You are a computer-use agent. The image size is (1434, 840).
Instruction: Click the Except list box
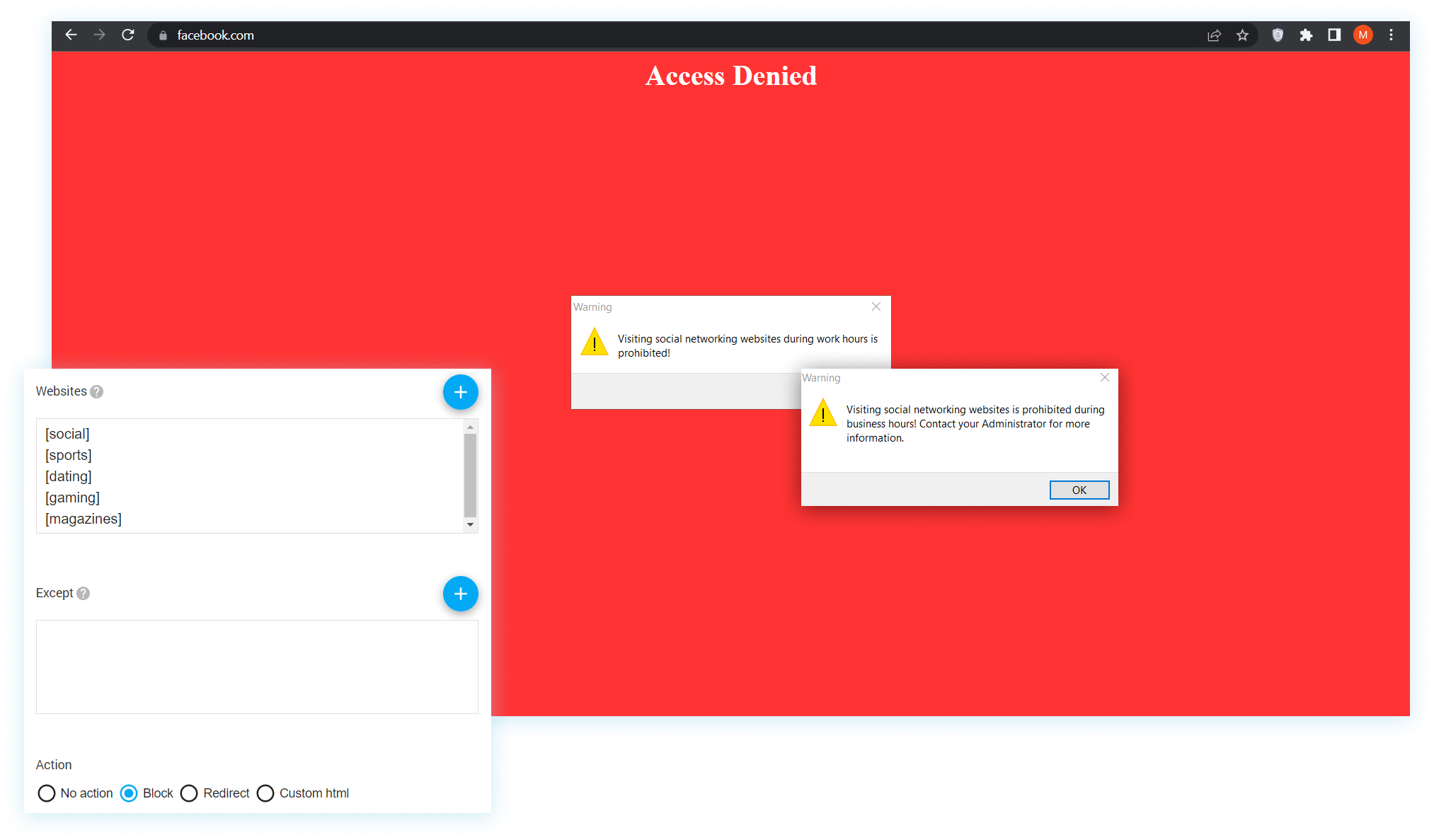point(257,667)
